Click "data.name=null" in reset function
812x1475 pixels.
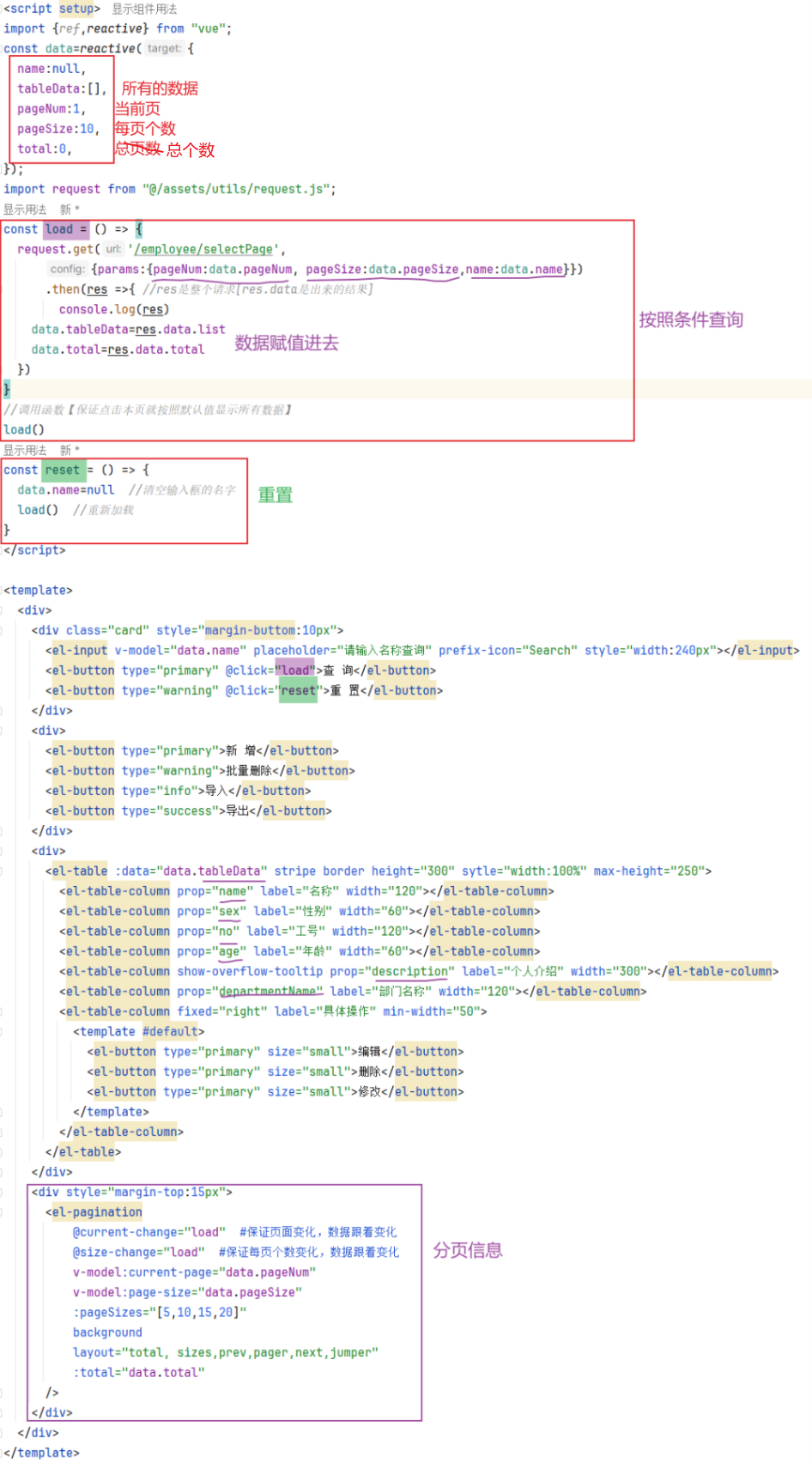66,489
